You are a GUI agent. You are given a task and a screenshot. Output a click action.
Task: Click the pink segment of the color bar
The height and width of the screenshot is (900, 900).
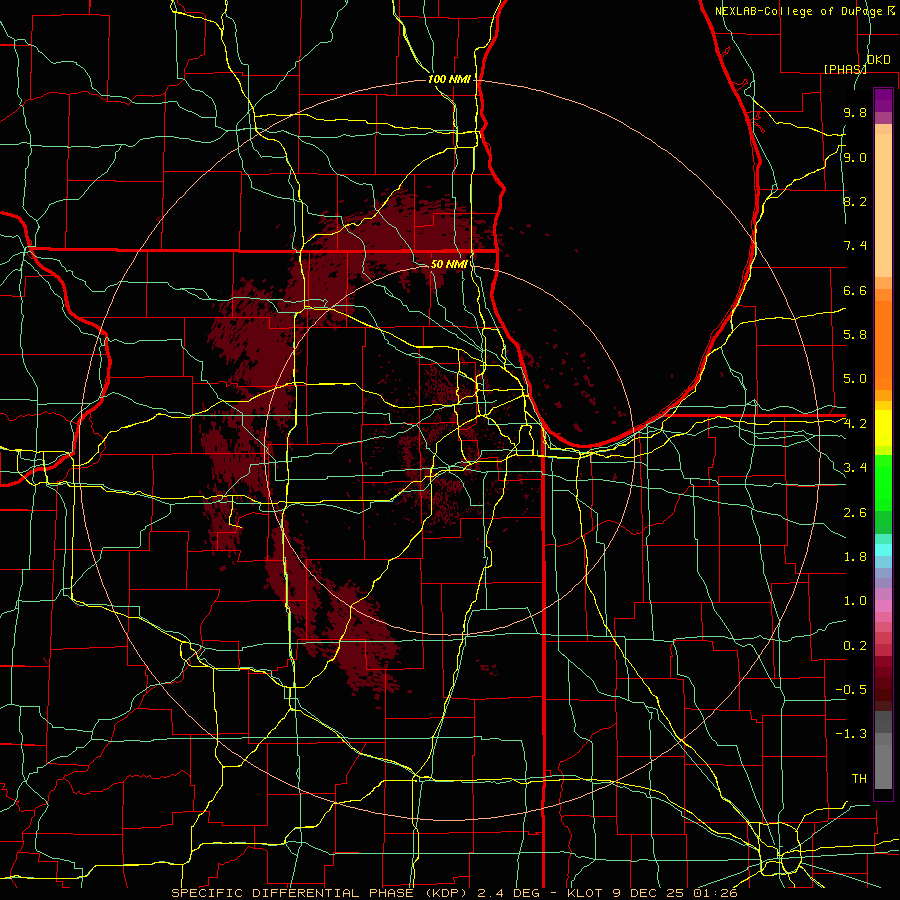point(883,606)
